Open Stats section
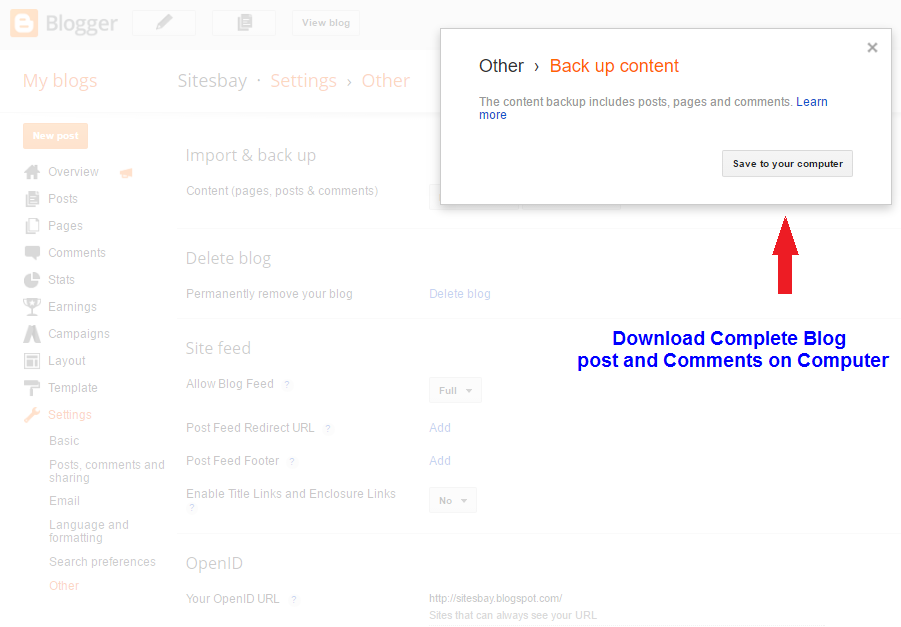 tap(61, 280)
